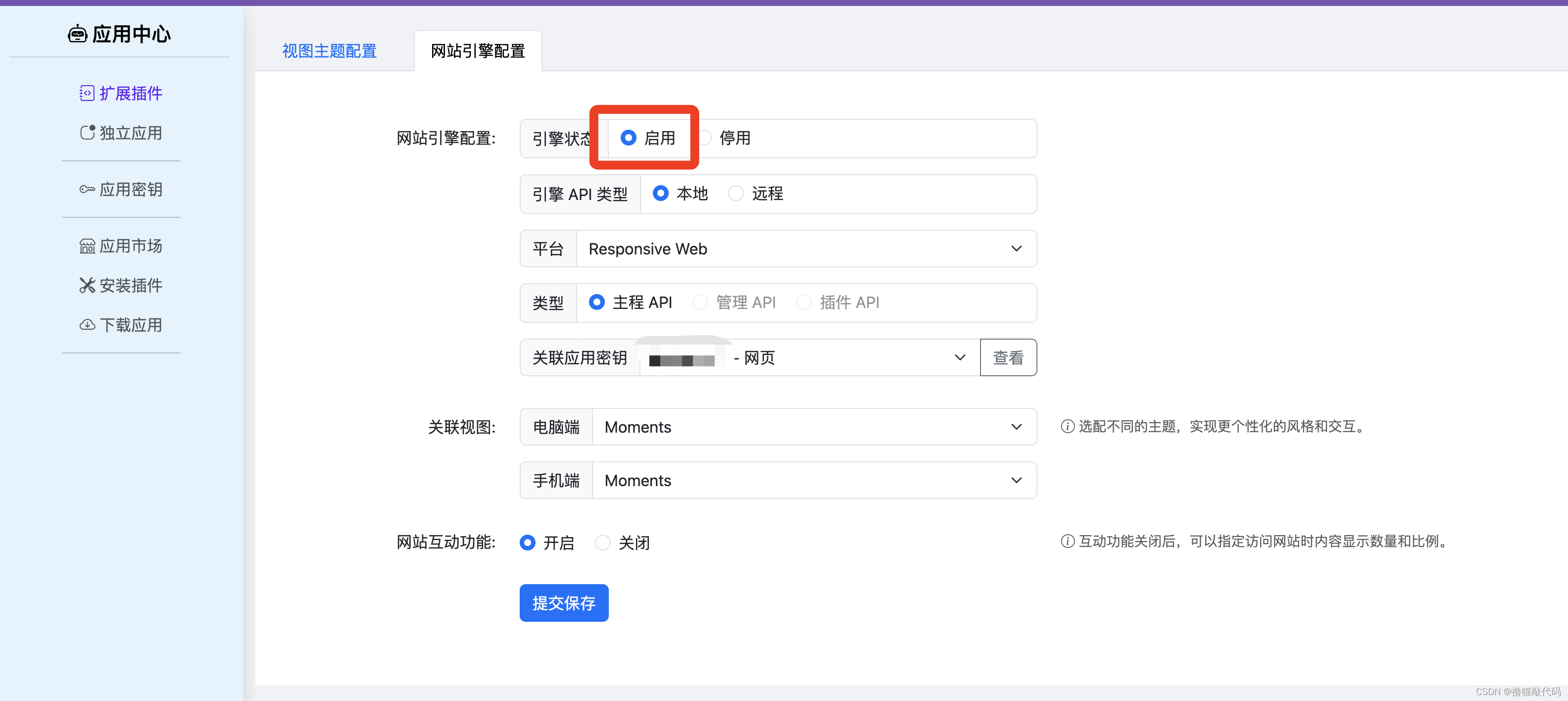Click the 提交保存 button
This screenshot has width=1568, height=701.
point(564,603)
